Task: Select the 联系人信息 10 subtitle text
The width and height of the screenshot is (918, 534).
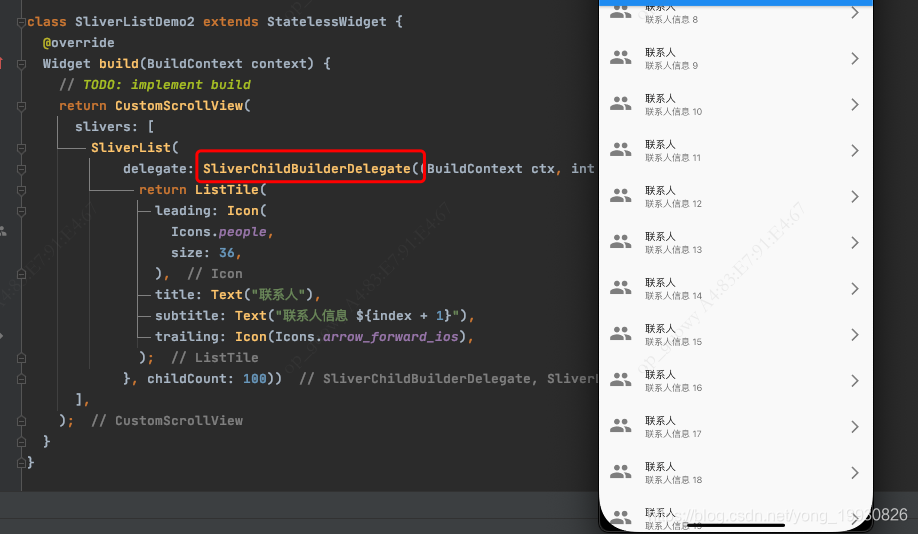Action: point(673,112)
